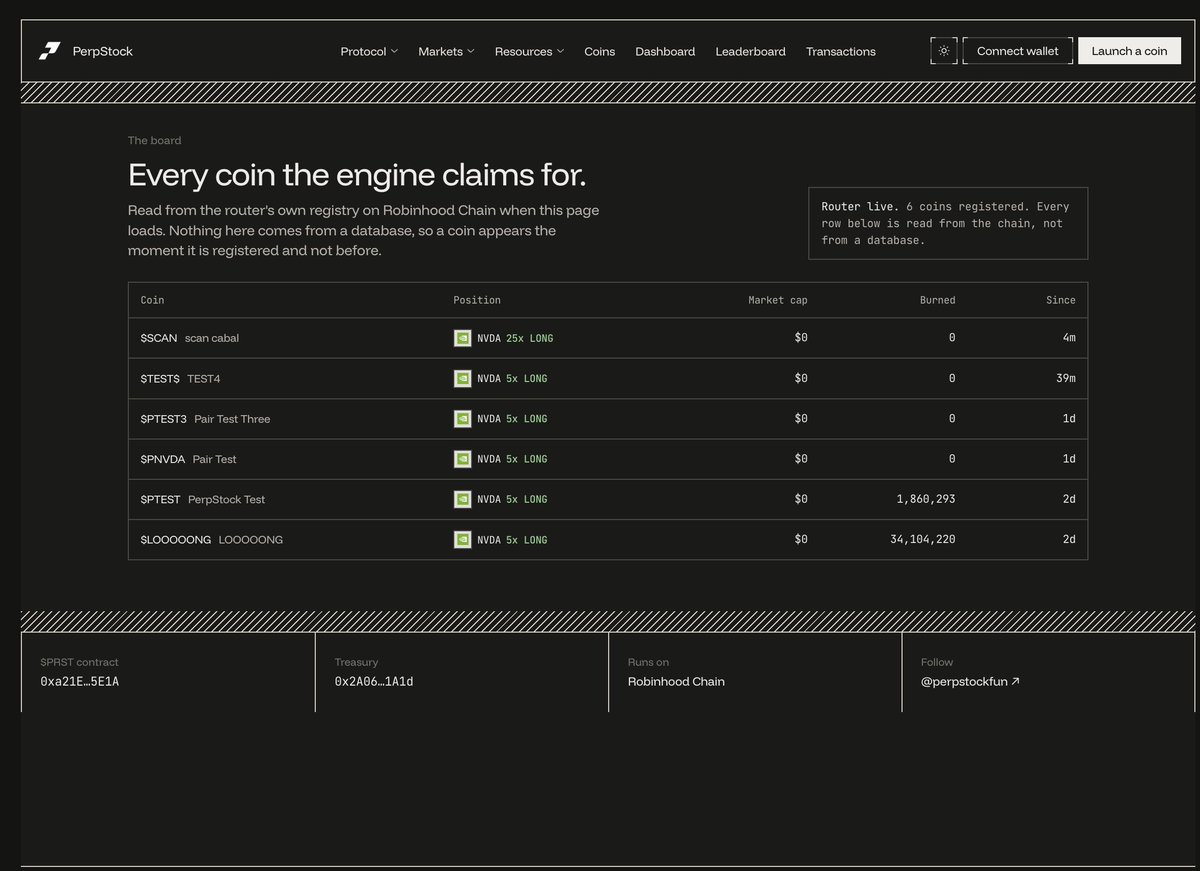Viewport: 1200px width, 871px height.
Task: Click the PerpStock logo icon
Action: click(x=50, y=51)
